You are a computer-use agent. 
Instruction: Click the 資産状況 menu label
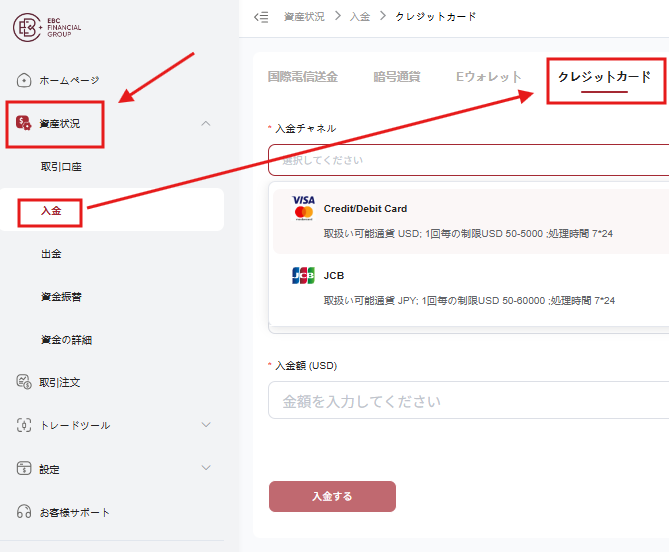60,123
